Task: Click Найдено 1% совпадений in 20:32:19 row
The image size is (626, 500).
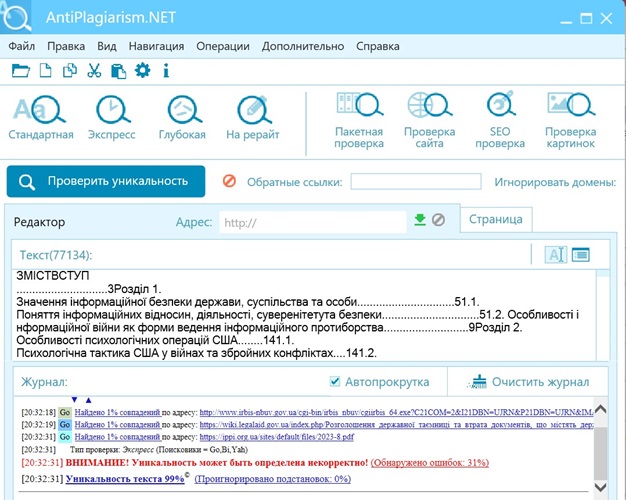Action: click(x=118, y=425)
